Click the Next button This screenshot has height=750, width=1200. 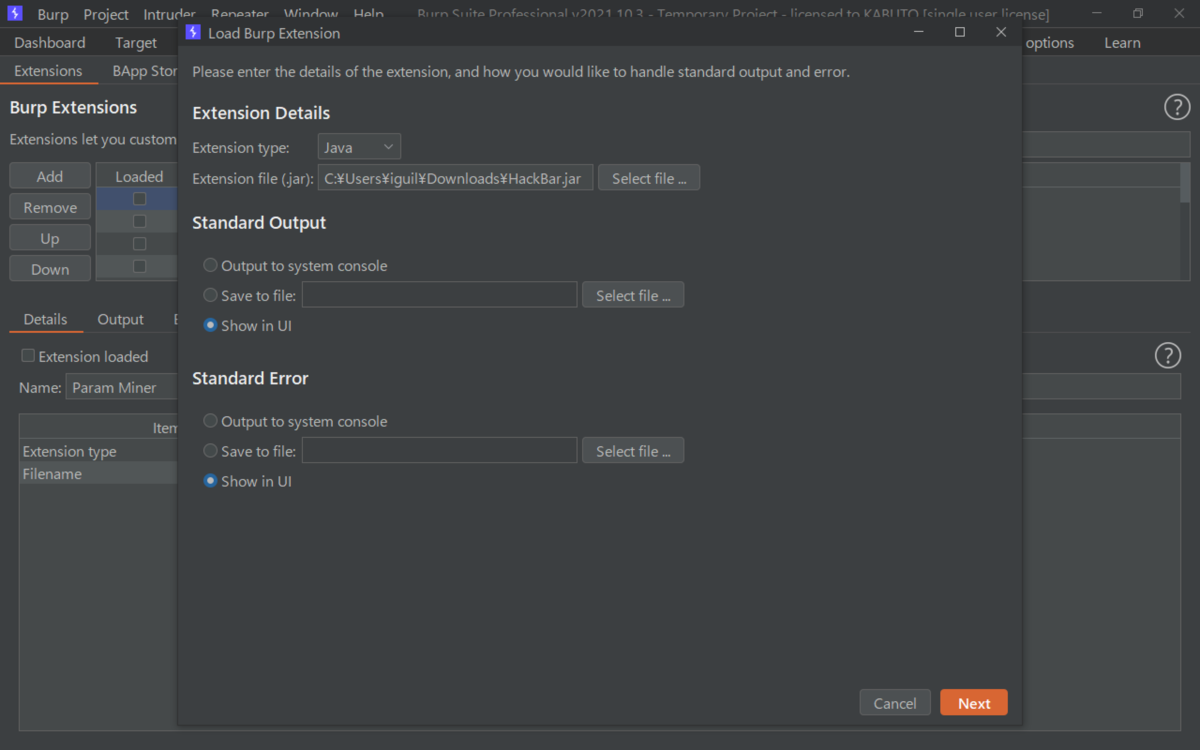[x=974, y=703]
